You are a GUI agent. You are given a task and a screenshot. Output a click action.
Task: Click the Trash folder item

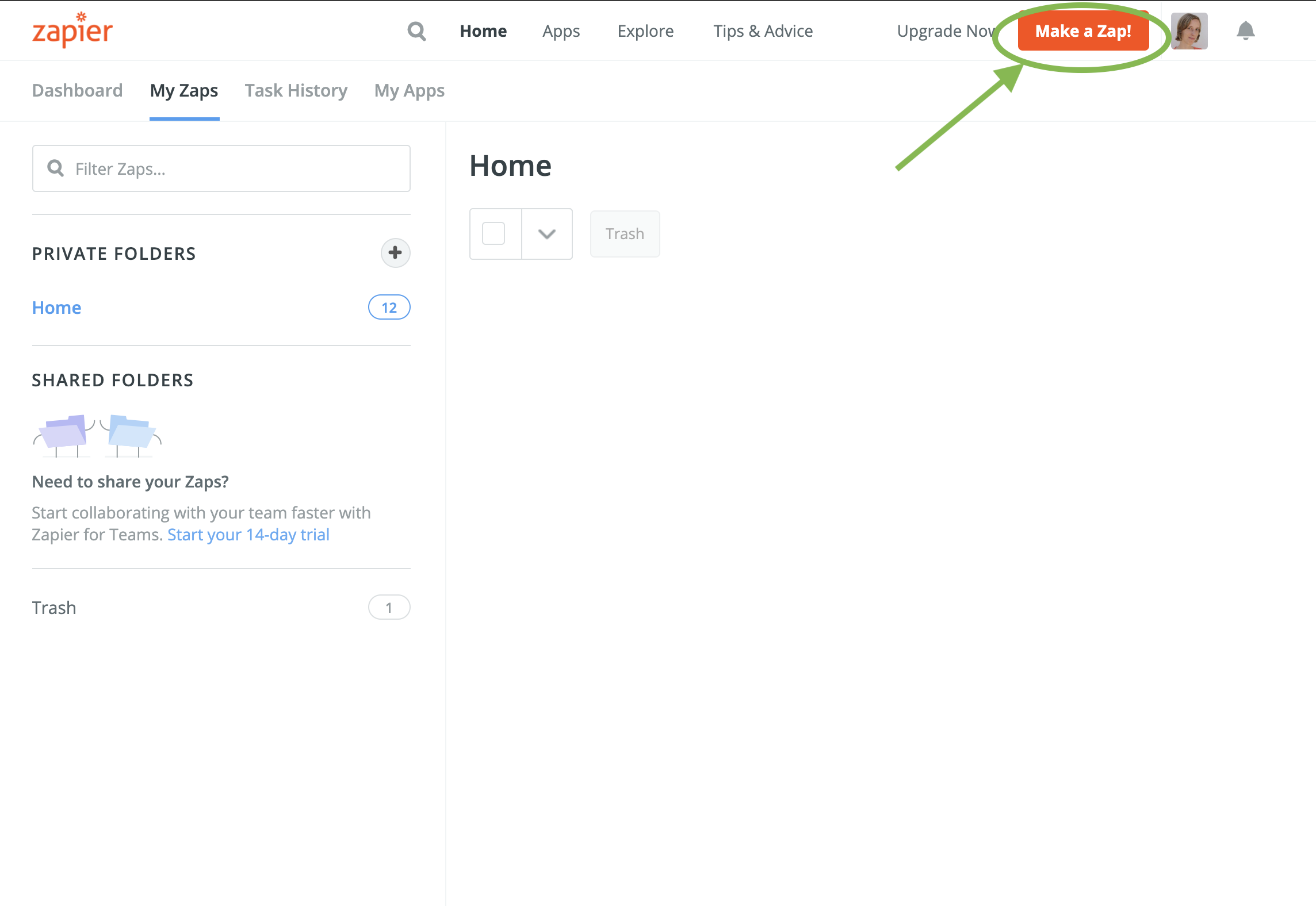click(54, 607)
